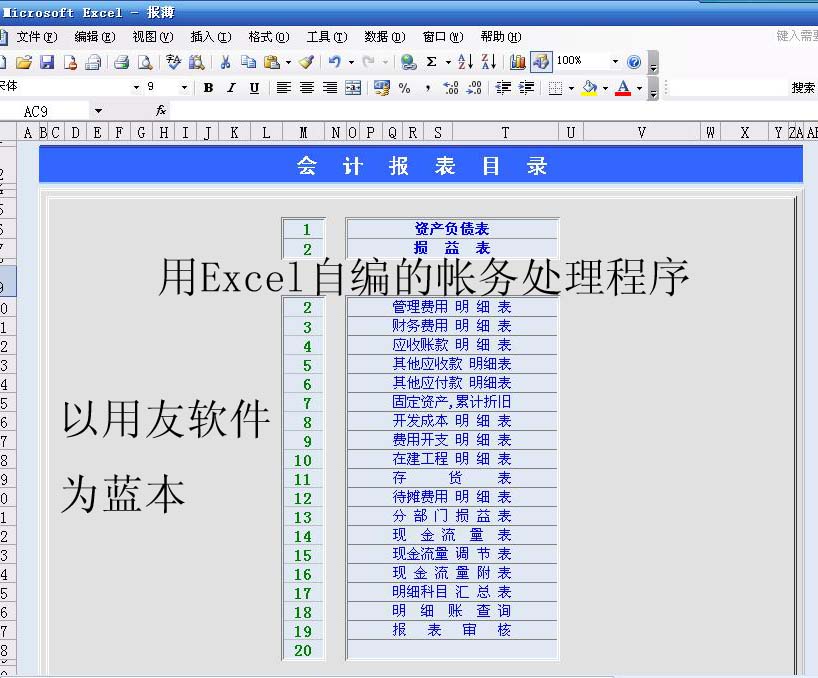Toggle center text alignment

307,88
